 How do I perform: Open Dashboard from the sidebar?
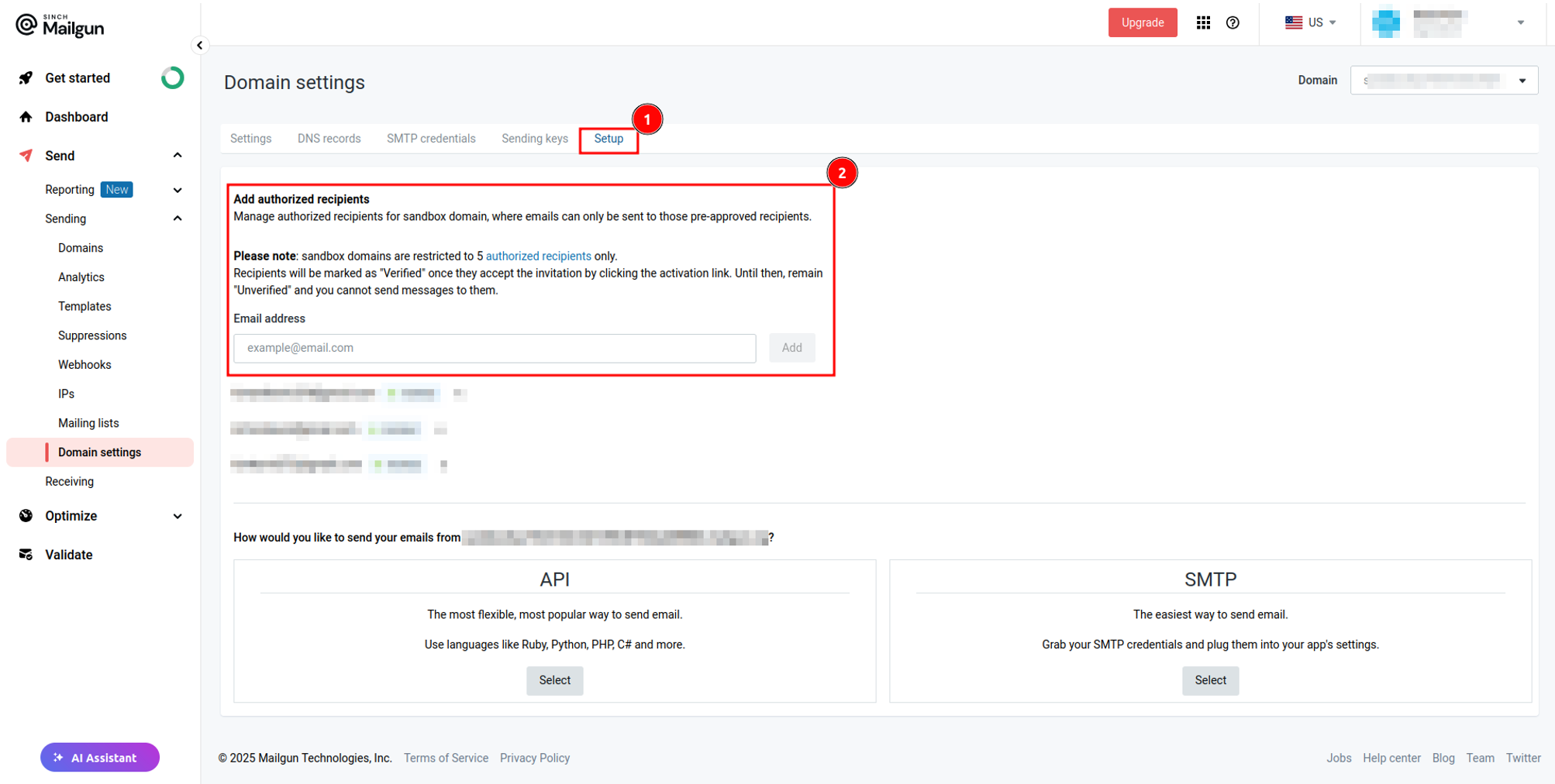(x=77, y=117)
